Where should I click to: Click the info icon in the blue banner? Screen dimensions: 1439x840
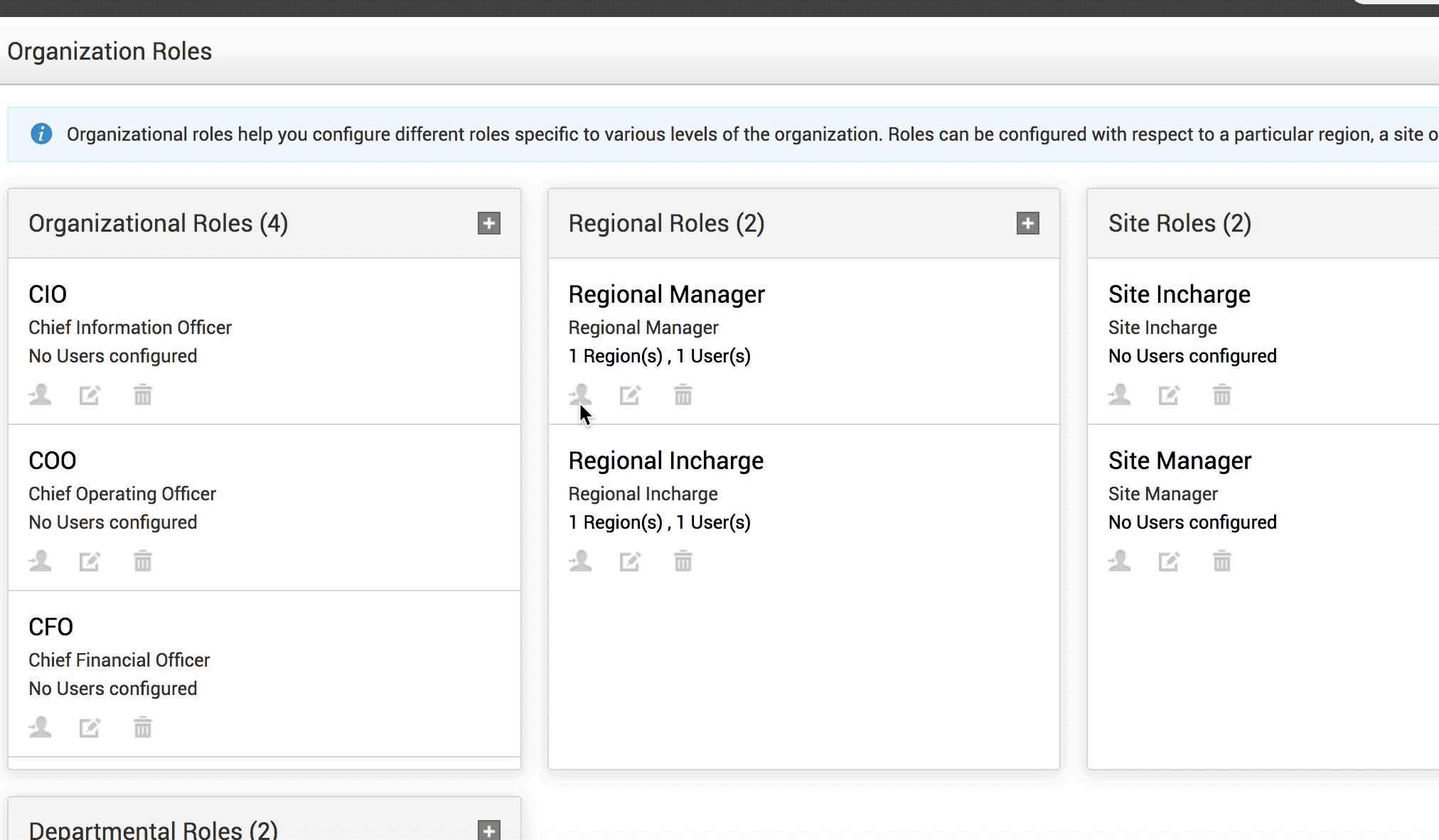[x=41, y=134]
